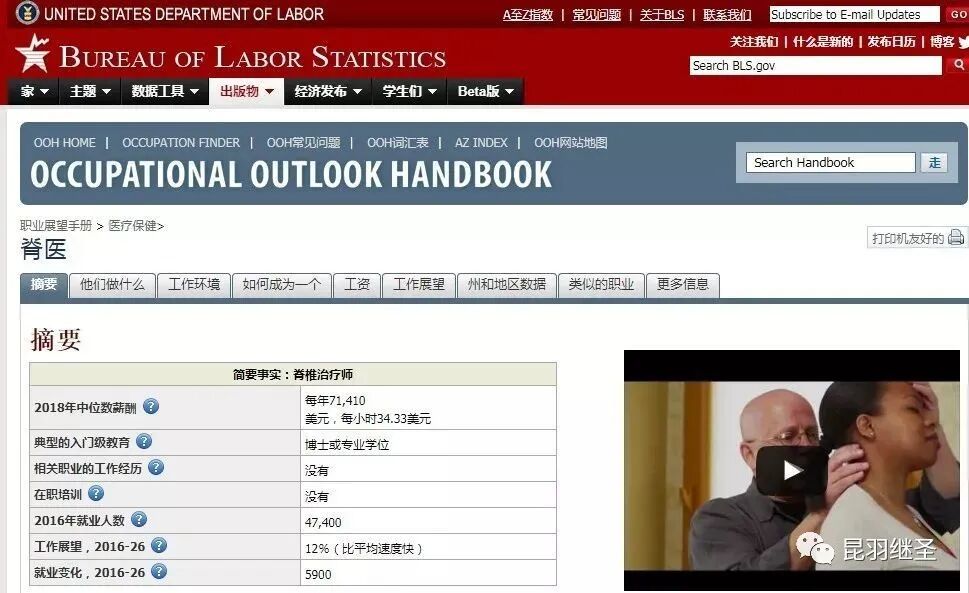Open the OCCUPATION FINDER link
The width and height of the screenshot is (969, 593).
[180, 143]
